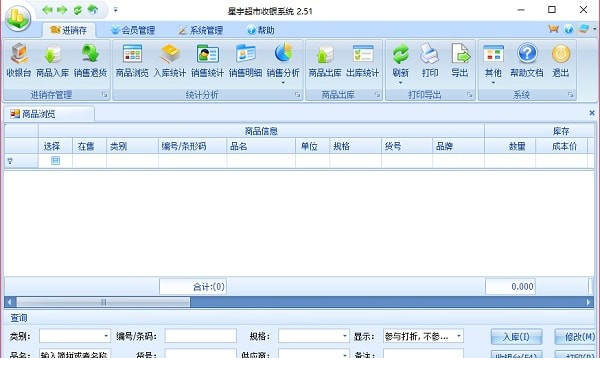
Task: Switch to the 系统管理 ribbon tab
Action: 201,30
